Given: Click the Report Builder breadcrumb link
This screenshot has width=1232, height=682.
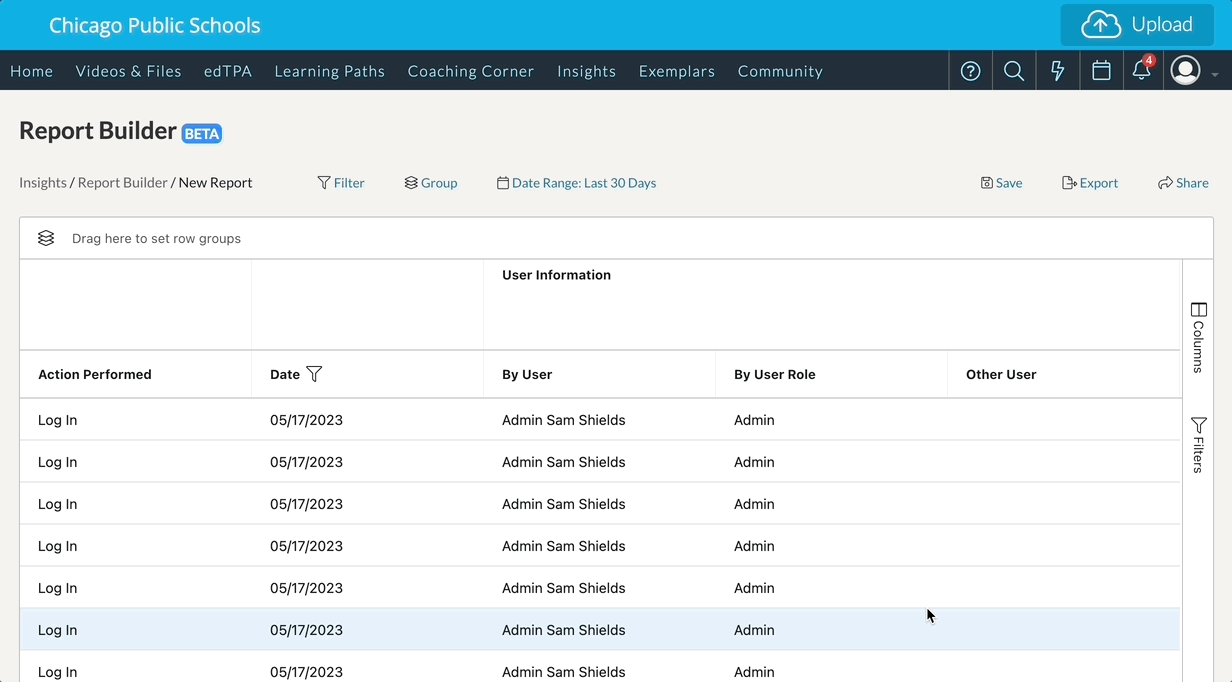Looking at the screenshot, I should point(122,183).
